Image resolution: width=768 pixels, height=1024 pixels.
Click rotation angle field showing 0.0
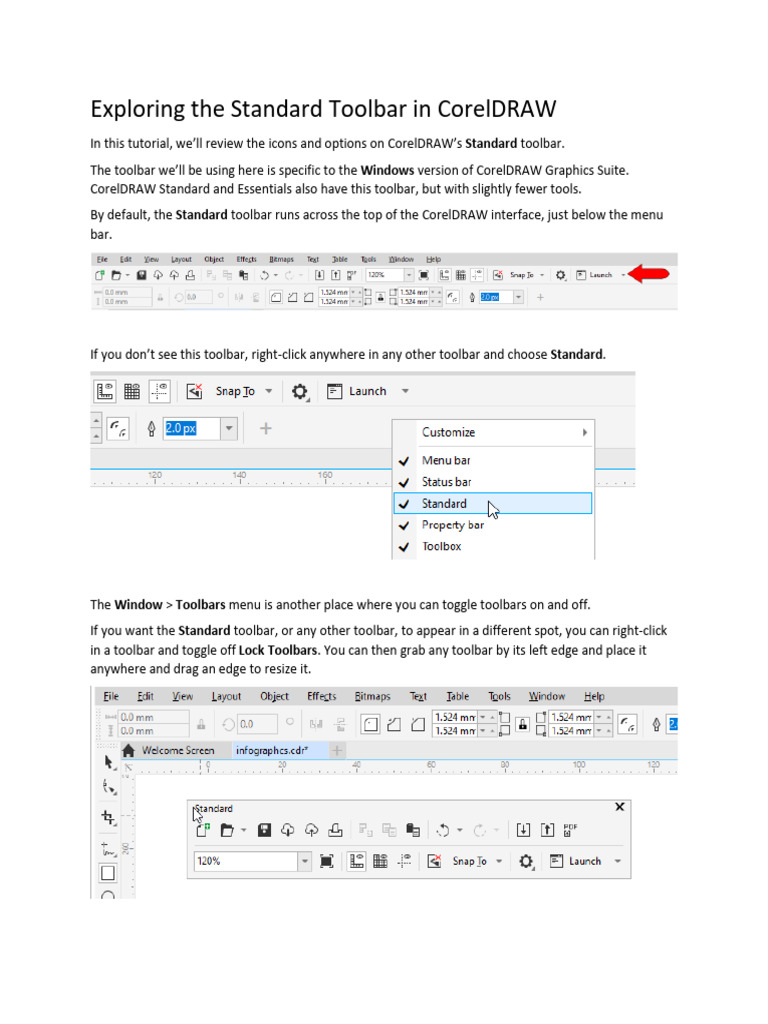pos(257,724)
